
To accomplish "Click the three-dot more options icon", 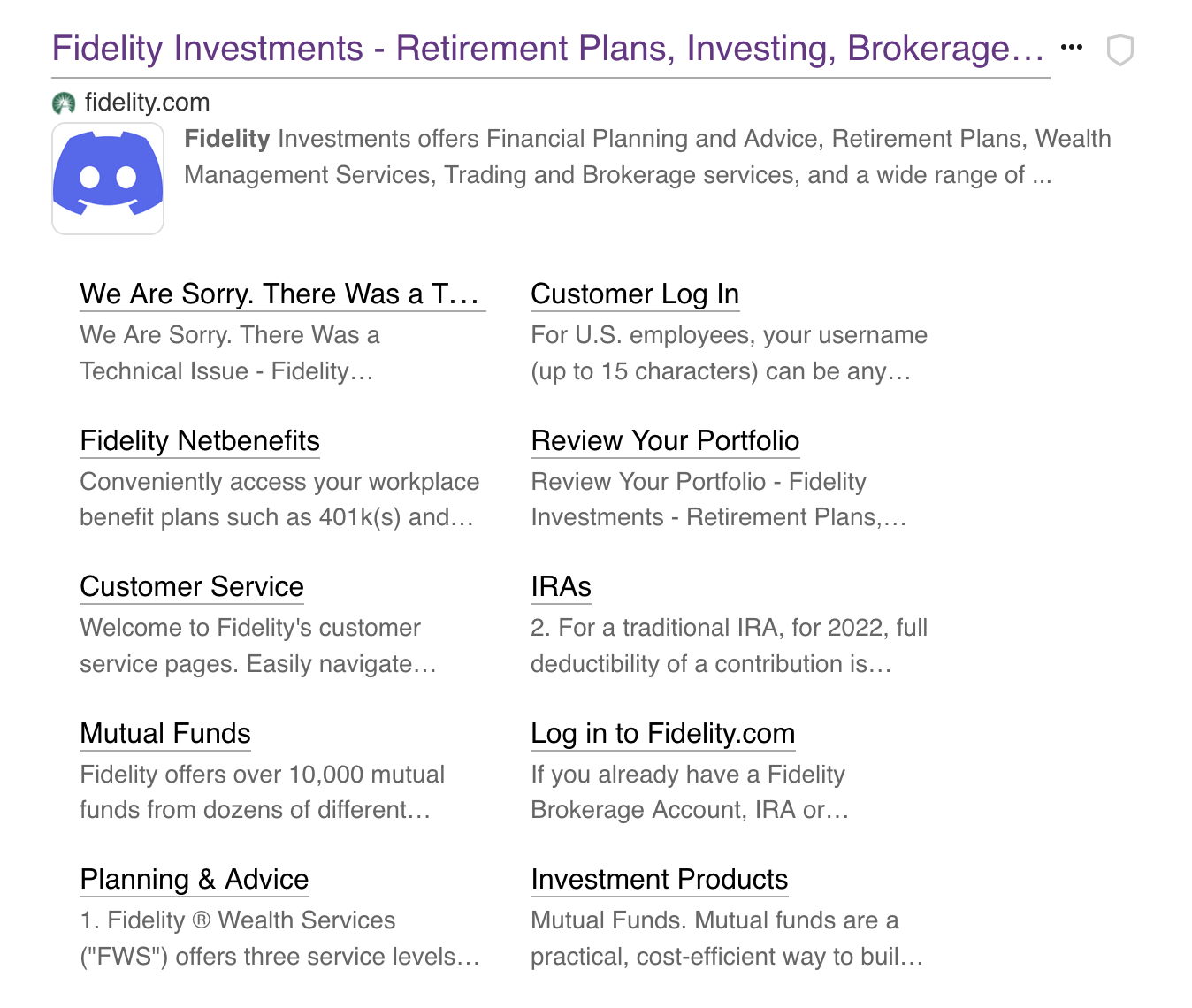I will pos(1071,48).
